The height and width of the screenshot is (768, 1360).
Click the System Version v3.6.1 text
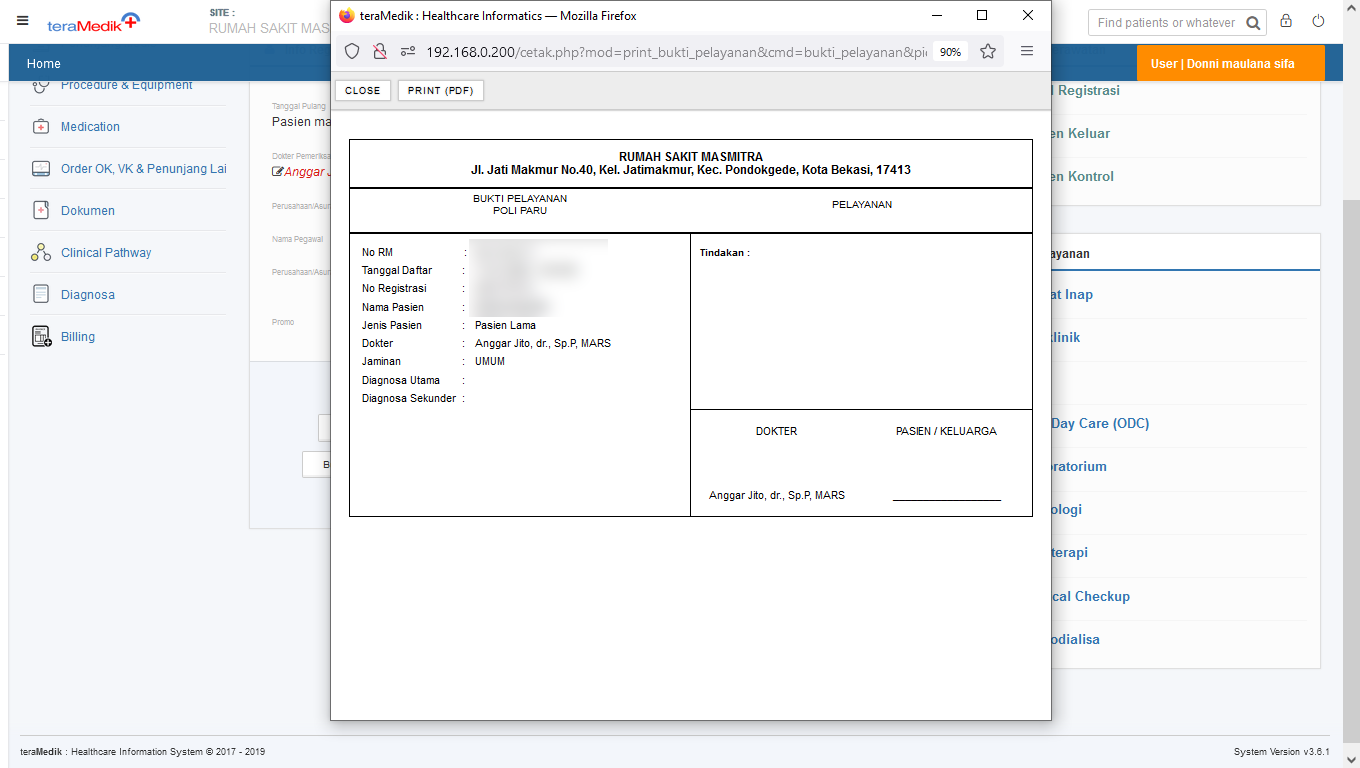(1282, 752)
